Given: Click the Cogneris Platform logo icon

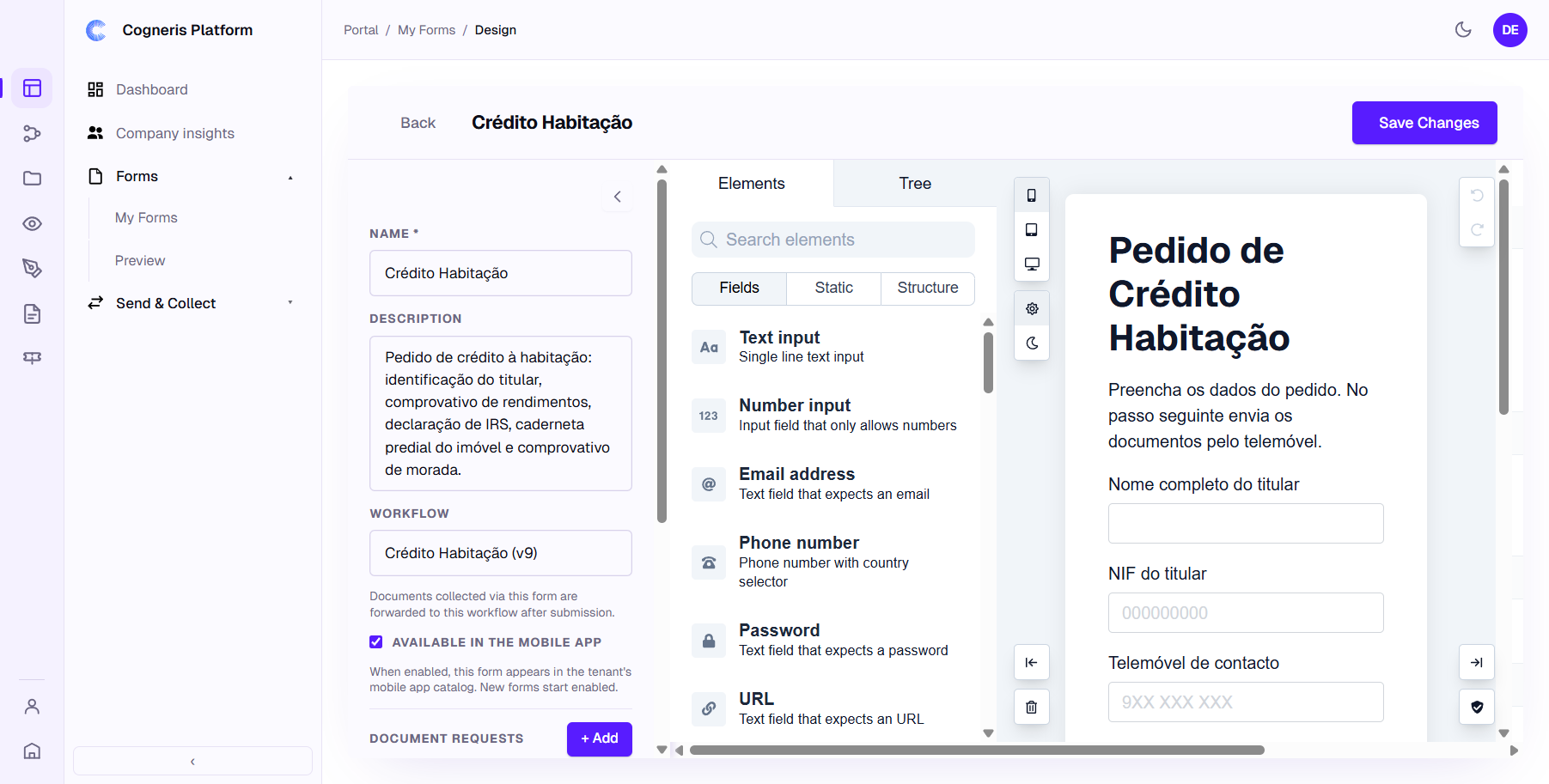Looking at the screenshot, I should [x=96, y=30].
